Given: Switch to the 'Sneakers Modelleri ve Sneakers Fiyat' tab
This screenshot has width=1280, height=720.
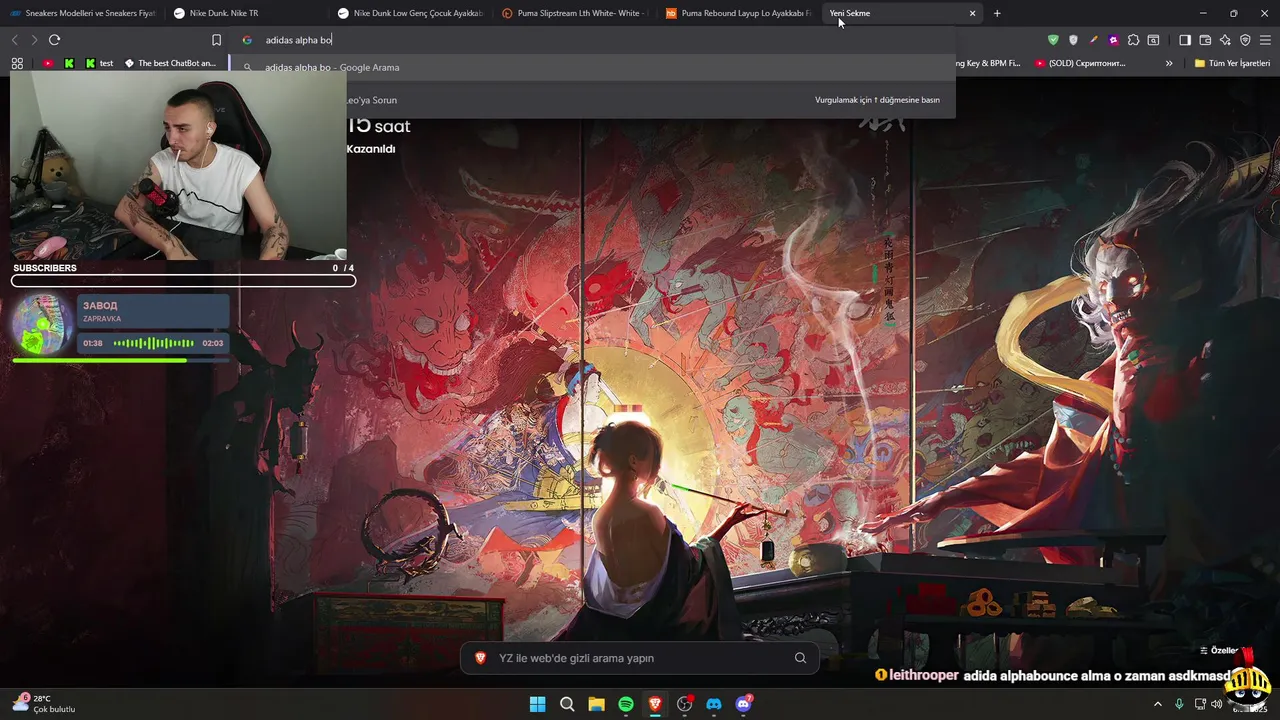Looking at the screenshot, I should [x=82, y=13].
